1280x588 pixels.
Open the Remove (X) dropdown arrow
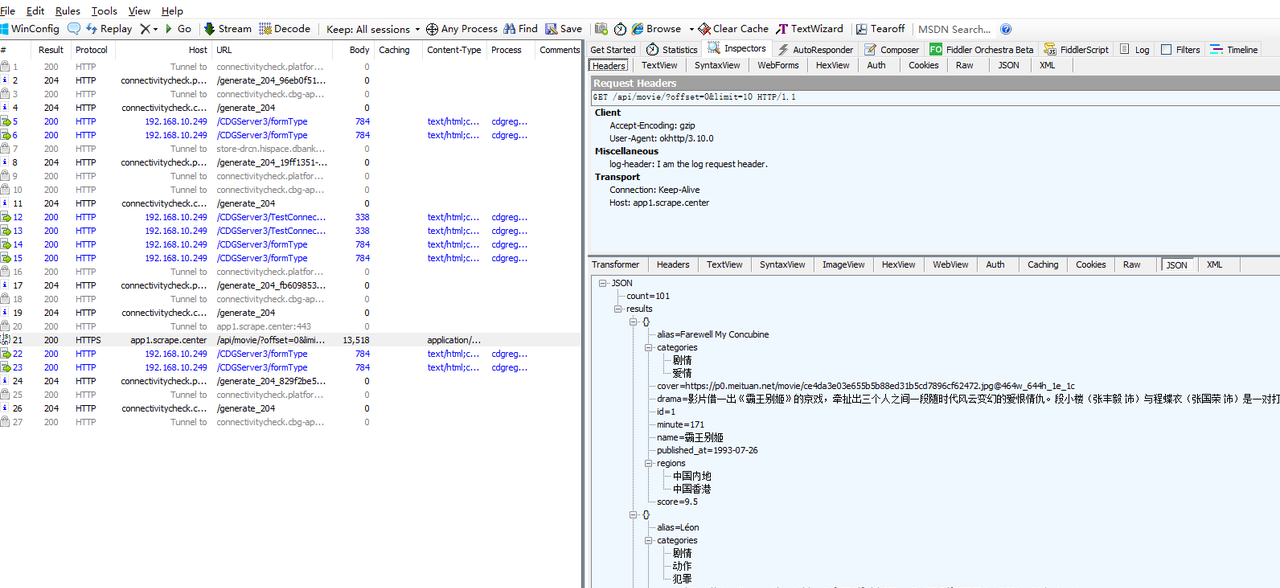[154, 29]
